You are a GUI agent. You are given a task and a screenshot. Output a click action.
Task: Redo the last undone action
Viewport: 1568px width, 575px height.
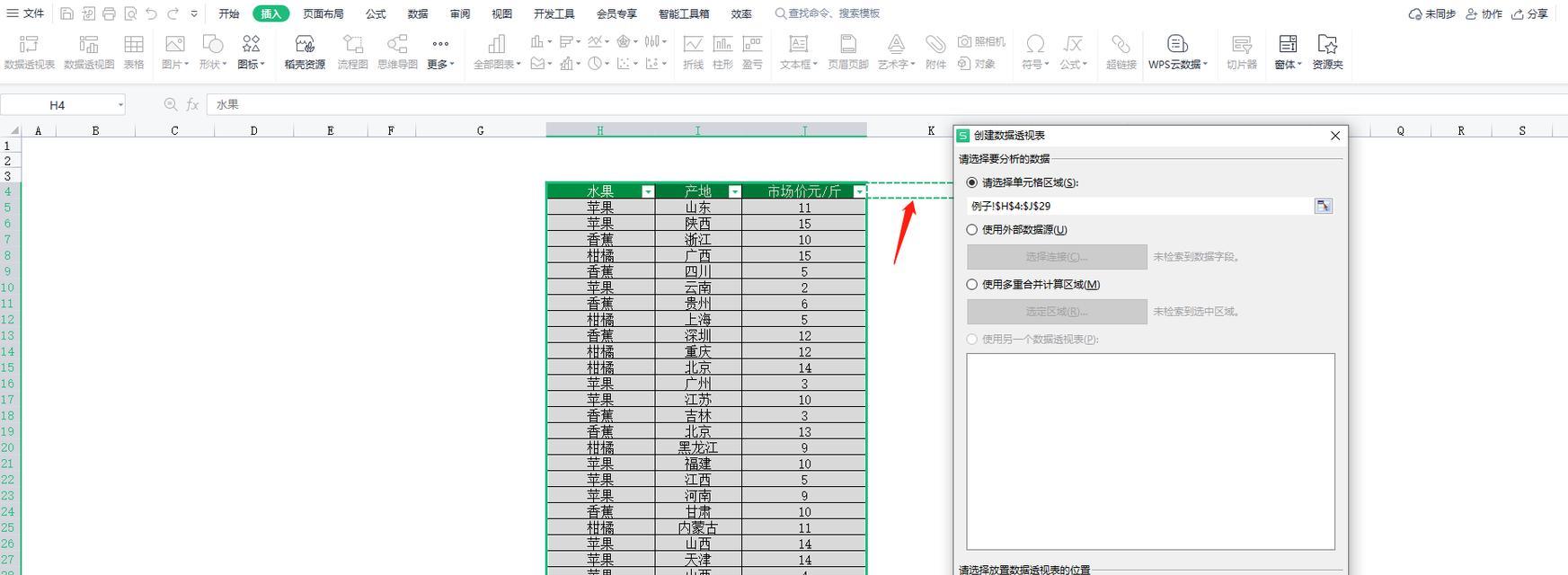[x=173, y=13]
